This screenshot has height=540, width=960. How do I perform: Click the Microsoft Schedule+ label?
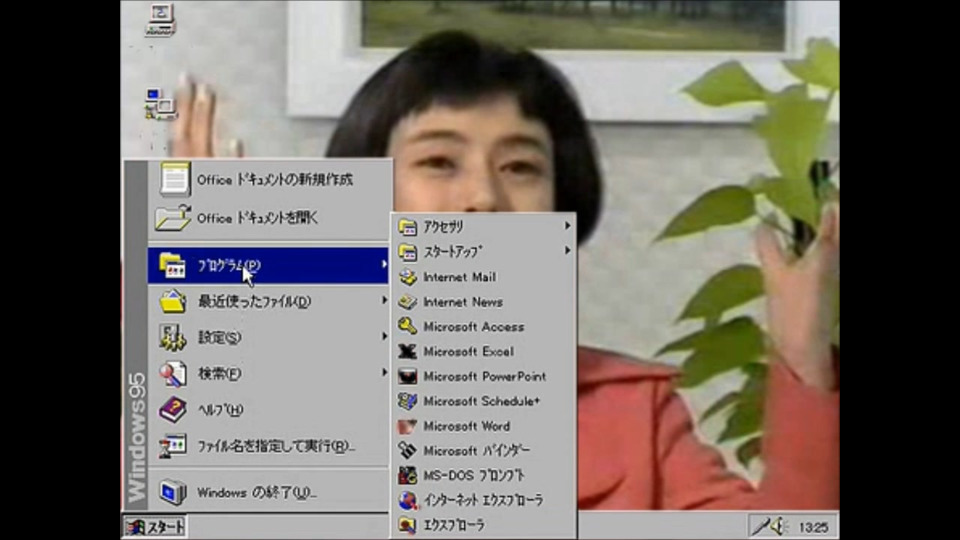pyautogui.click(x=482, y=401)
